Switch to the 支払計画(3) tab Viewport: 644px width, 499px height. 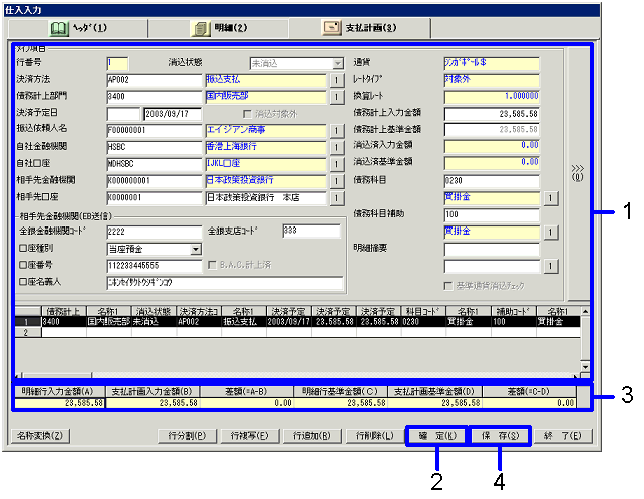pos(360,28)
